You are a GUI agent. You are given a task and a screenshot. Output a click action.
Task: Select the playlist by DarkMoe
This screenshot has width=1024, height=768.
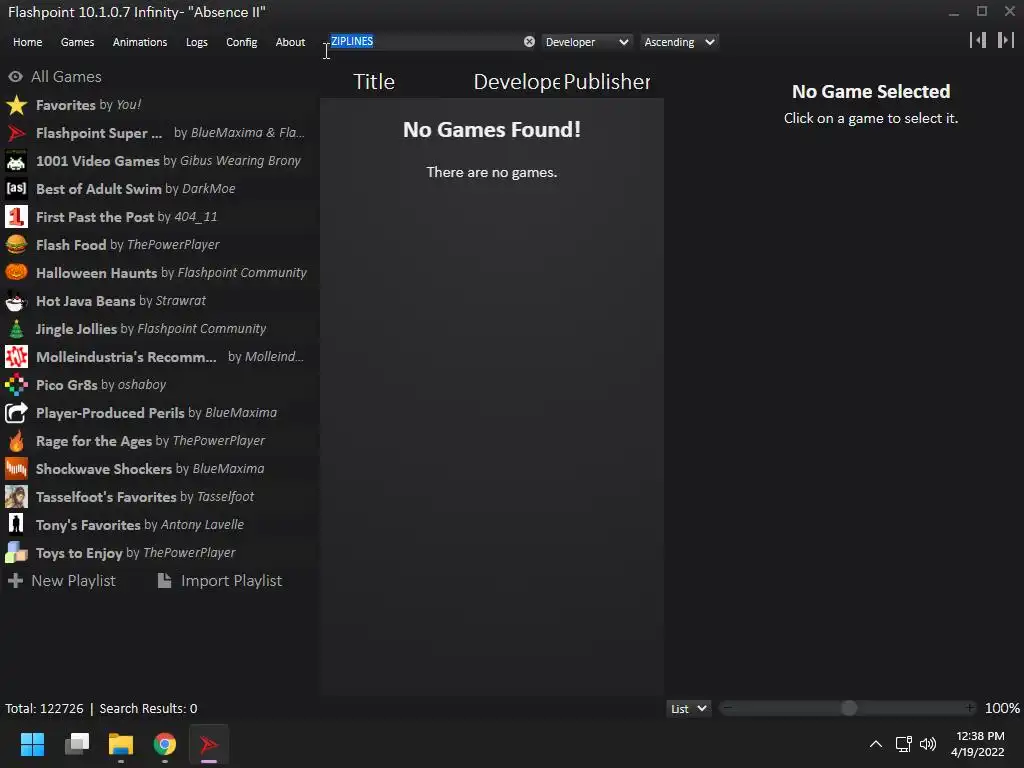[136, 189]
